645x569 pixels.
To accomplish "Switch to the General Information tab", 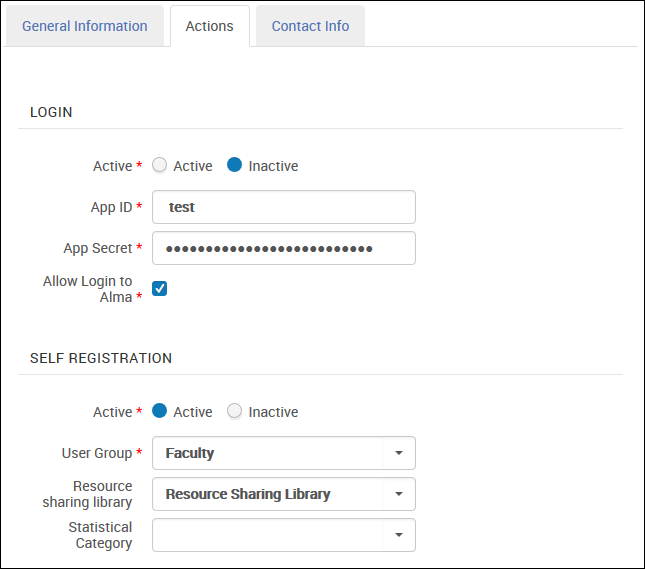I will point(85,26).
